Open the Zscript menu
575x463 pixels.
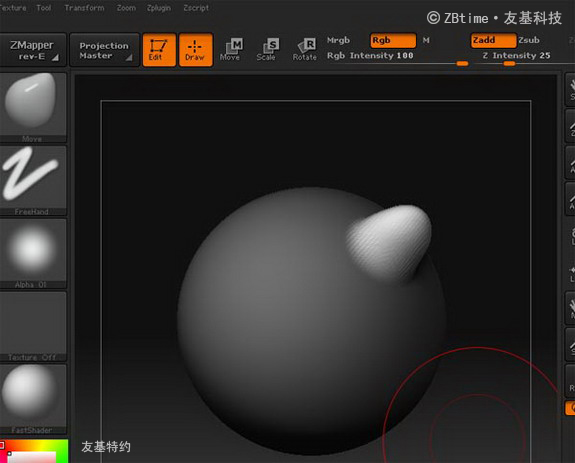point(196,8)
